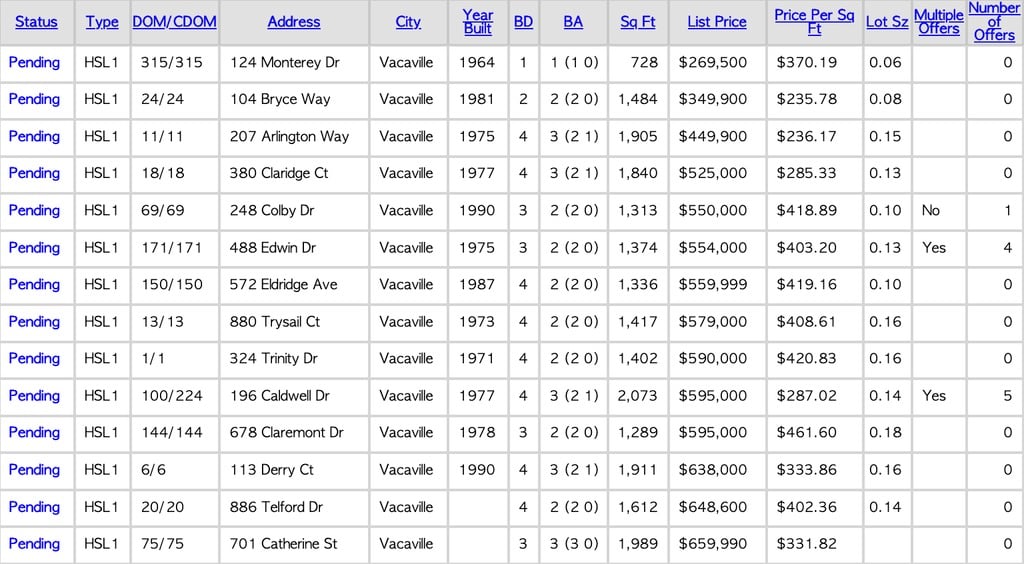The height and width of the screenshot is (564, 1024).
Task: Open Pending status for 124 Monterey Dr
Action: click(34, 62)
